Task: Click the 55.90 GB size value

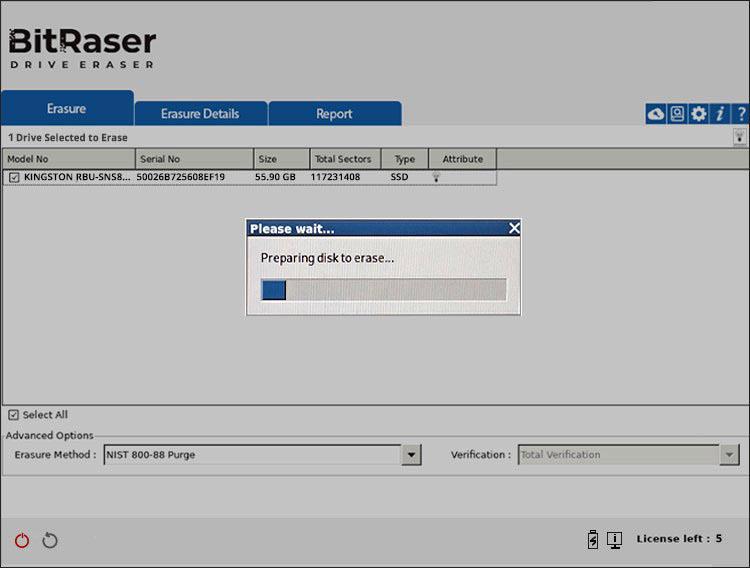Action: pyautogui.click(x=275, y=177)
